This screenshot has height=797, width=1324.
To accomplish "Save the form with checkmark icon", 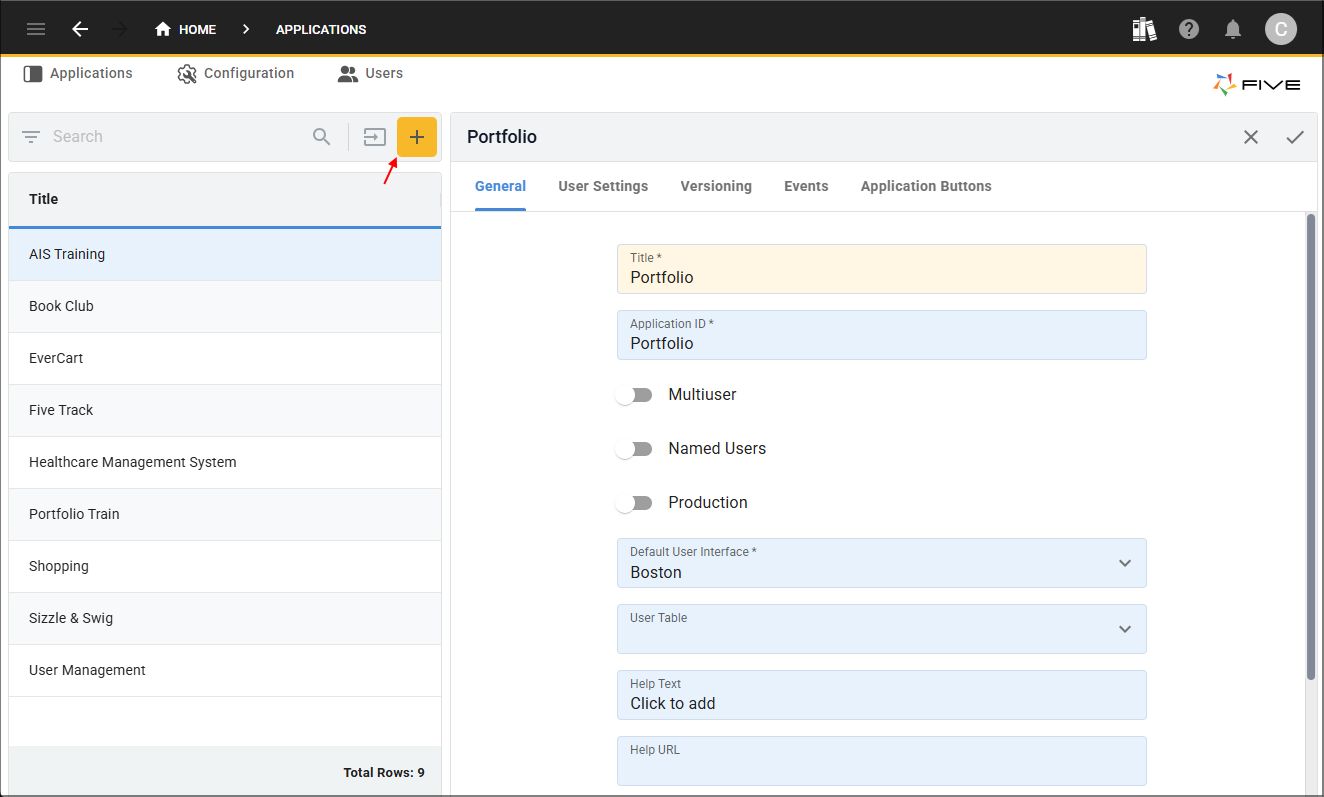I will click(1295, 137).
